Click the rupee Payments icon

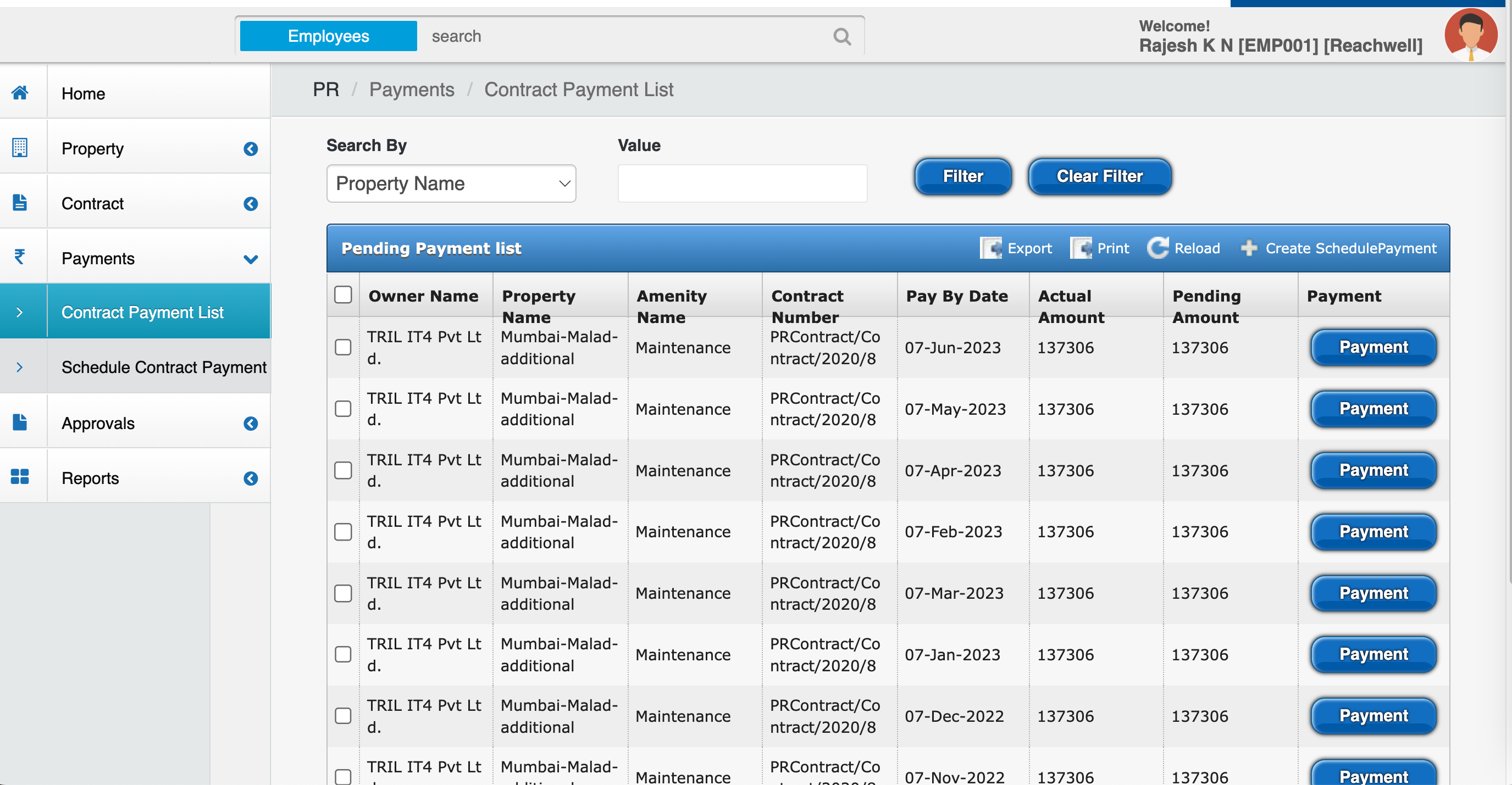pyautogui.click(x=20, y=257)
